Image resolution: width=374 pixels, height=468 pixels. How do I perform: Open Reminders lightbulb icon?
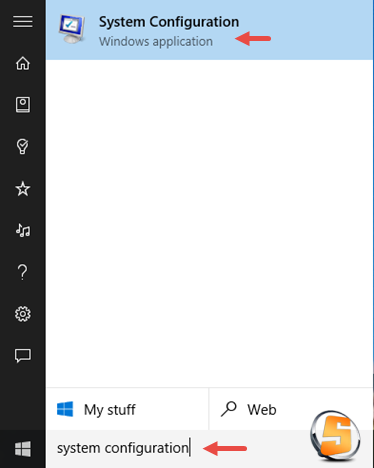(23, 146)
